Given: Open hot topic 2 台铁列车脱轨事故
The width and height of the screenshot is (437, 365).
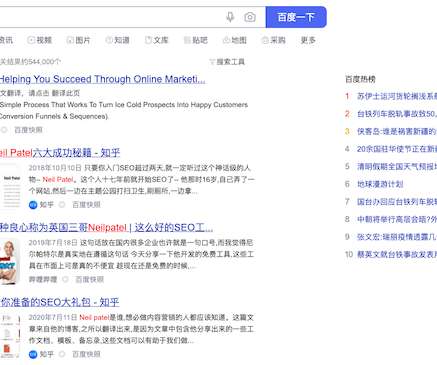Looking at the screenshot, I should click(397, 114).
